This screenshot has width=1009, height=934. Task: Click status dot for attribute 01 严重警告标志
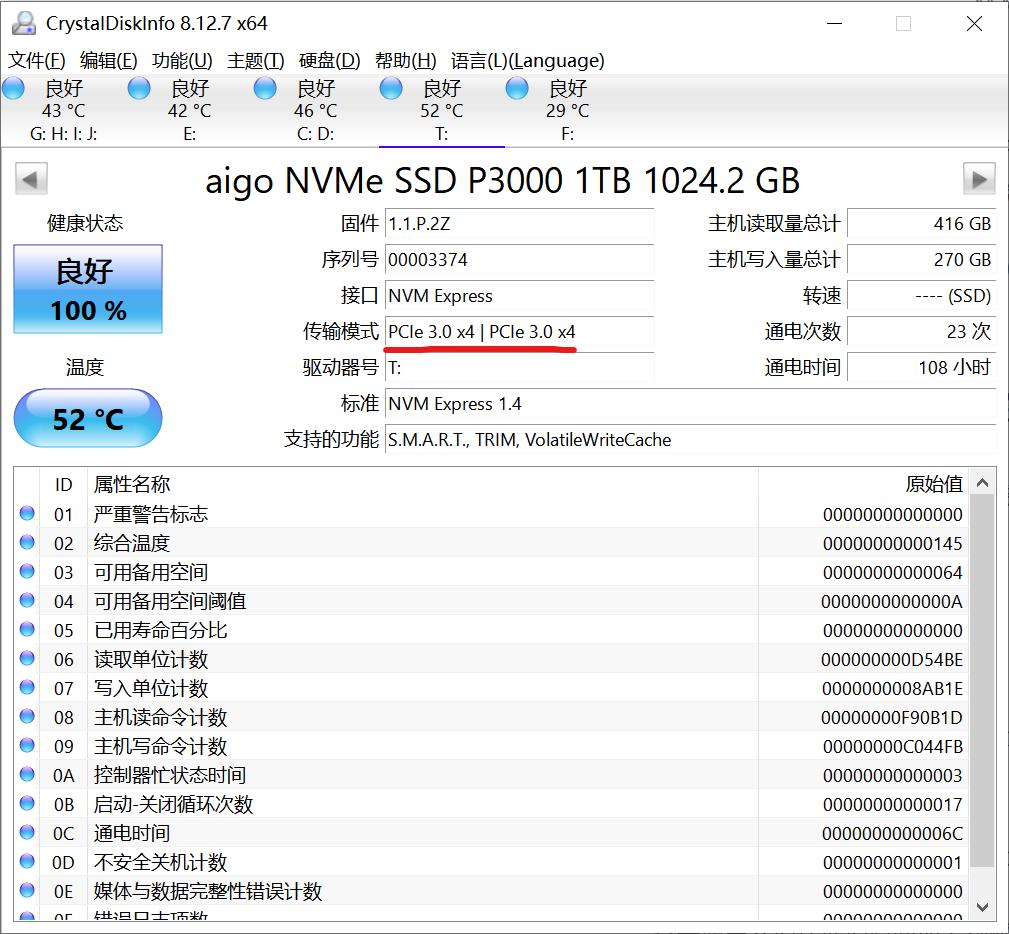pyautogui.click(x=27, y=514)
